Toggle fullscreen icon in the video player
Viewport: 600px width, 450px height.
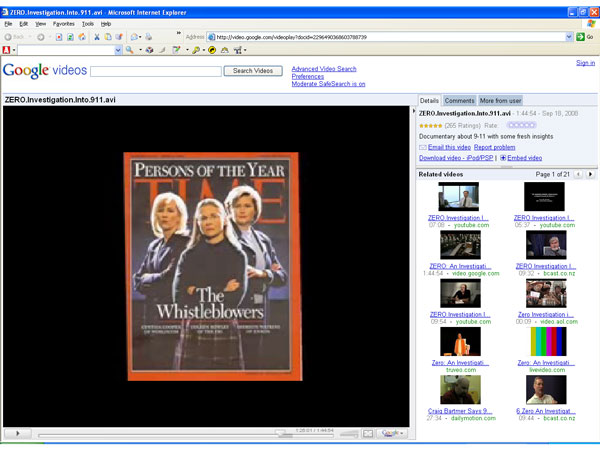[367, 433]
